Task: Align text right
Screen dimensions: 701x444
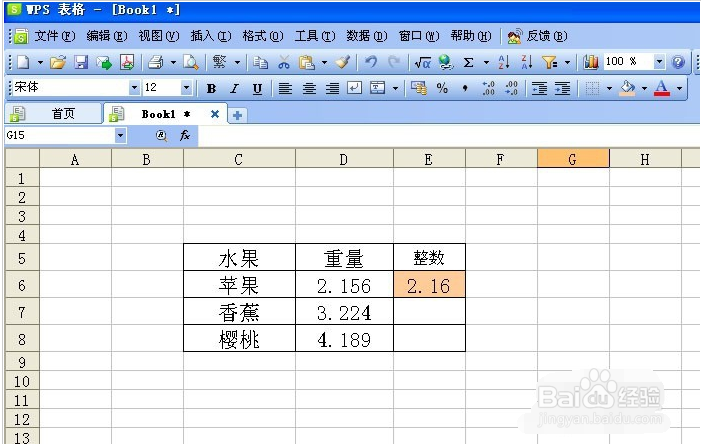Action: pyautogui.click(x=332, y=89)
